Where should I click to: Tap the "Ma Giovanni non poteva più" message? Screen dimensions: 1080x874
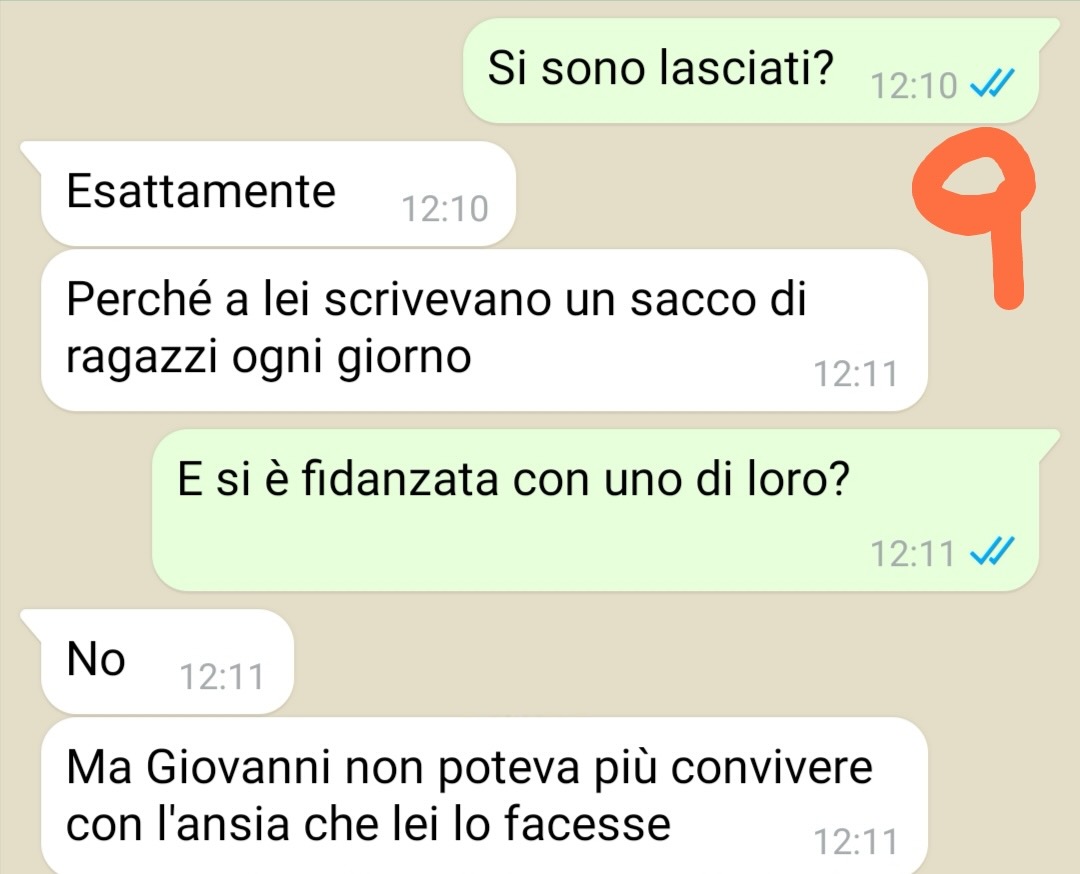click(484, 796)
